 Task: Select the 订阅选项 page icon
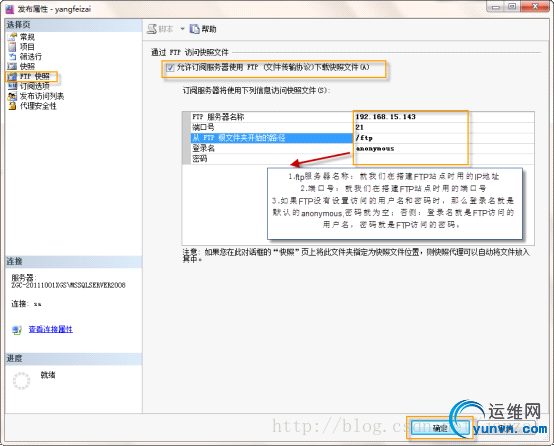point(12,86)
